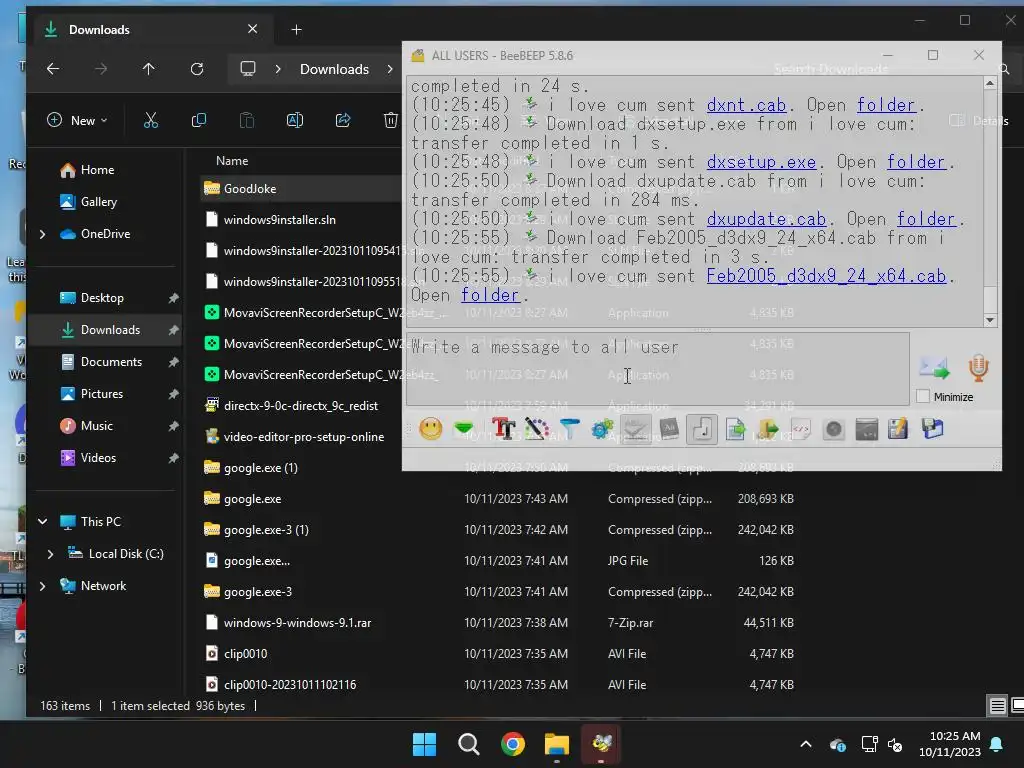Open taskbar Search
This screenshot has height=768, width=1024.
pos(469,744)
